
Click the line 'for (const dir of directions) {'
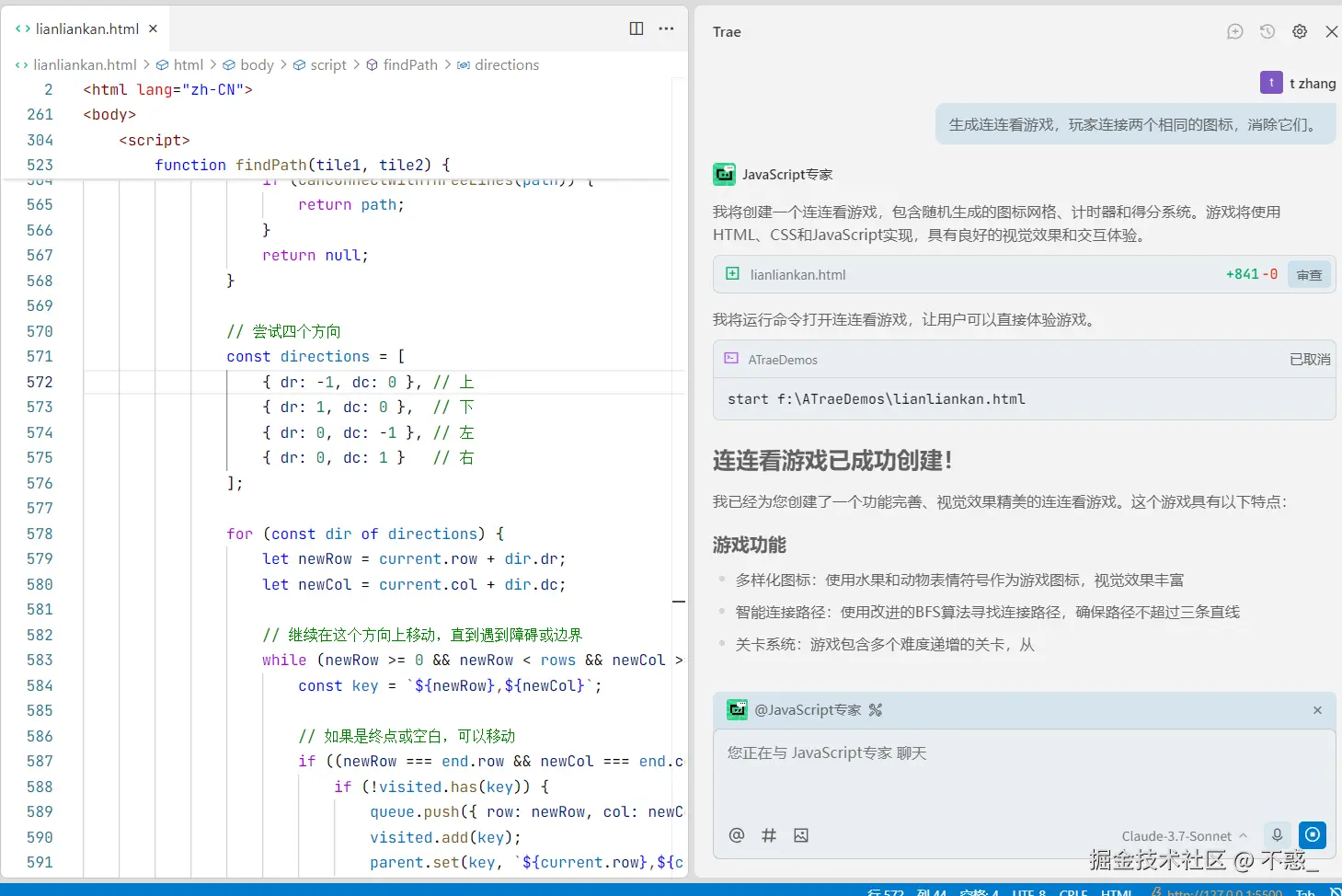click(x=365, y=534)
